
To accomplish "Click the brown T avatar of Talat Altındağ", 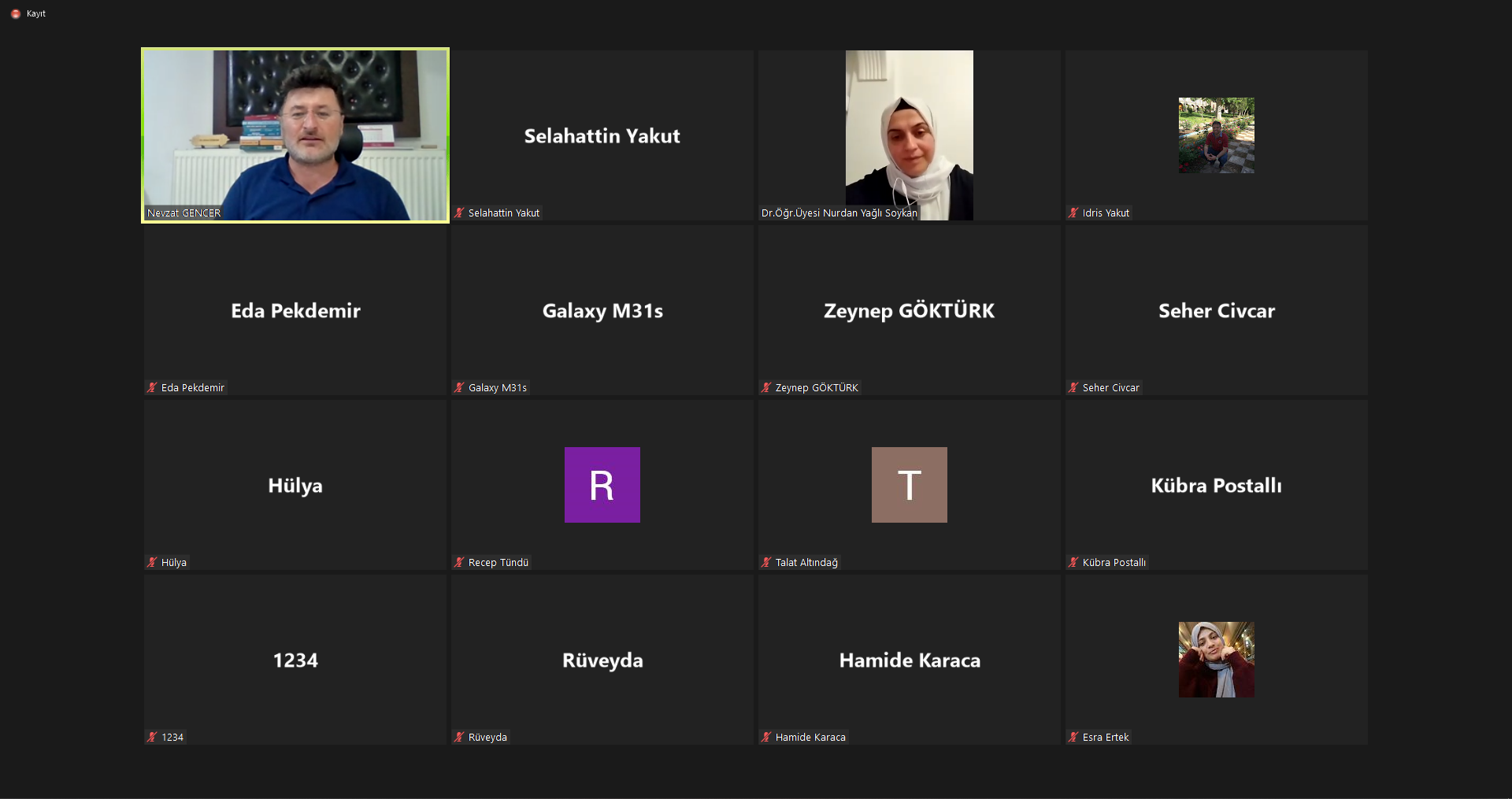I will point(910,485).
